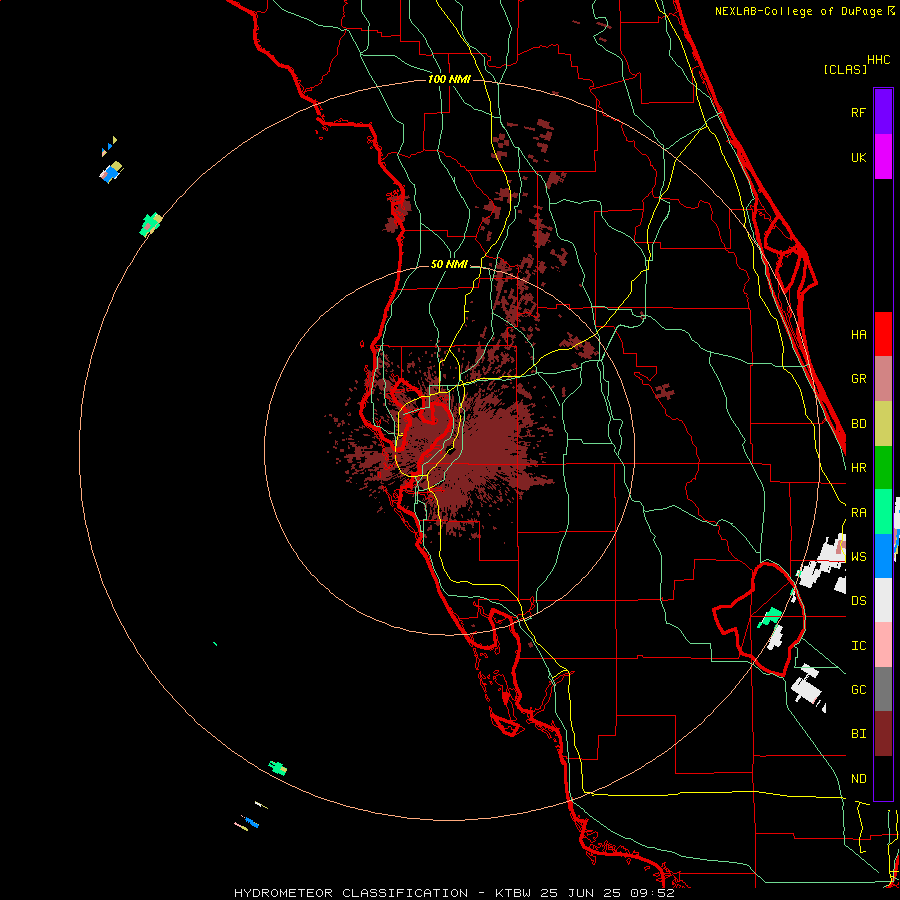The height and width of the screenshot is (900, 900).
Task: Click the 'RF' legend label
Action: (x=858, y=113)
